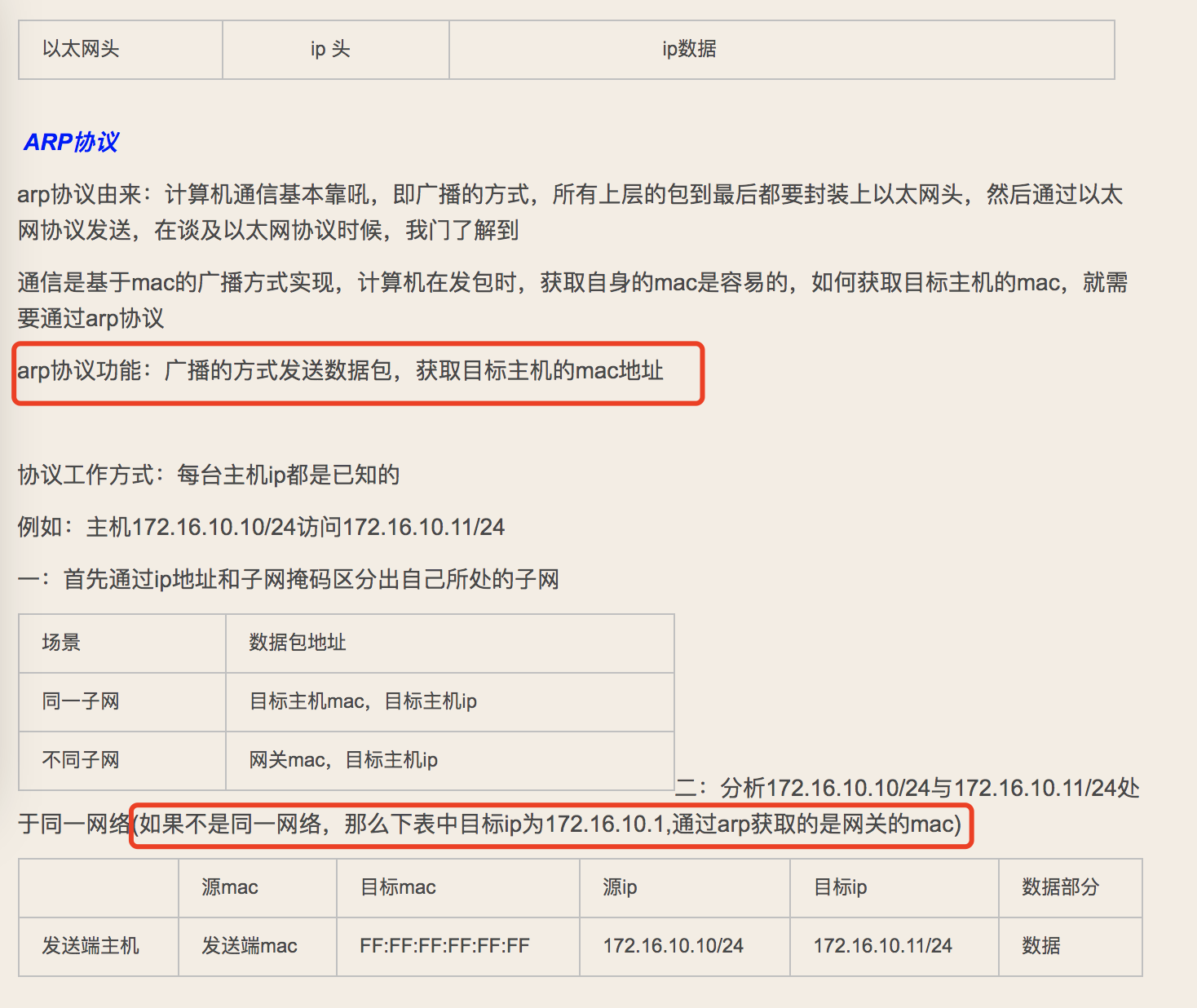Click the 源mac column header
Screen dimensions: 1197x1008
[x=228, y=887]
